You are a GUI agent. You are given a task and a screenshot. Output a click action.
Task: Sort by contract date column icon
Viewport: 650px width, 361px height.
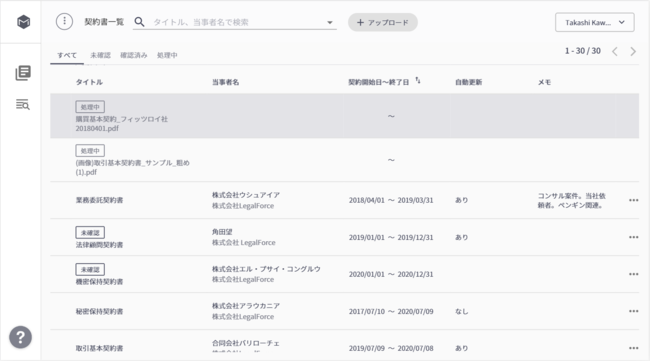click(x=418, y=81)
